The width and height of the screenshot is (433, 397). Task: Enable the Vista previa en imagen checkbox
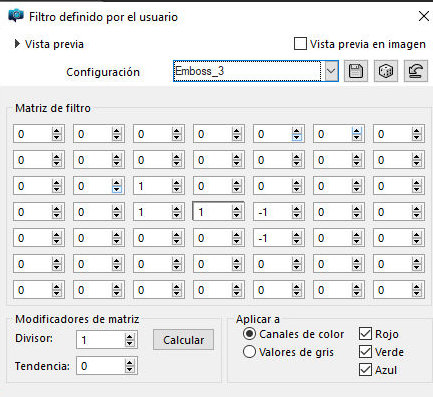[x=300, y=44]
